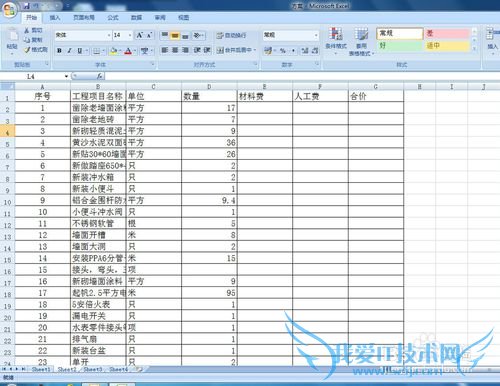Open the Underline style dropdown arrow
Image resolution: width=500 pixels, height=386 pixels.
pyautogui.click(x=86, y=51)
